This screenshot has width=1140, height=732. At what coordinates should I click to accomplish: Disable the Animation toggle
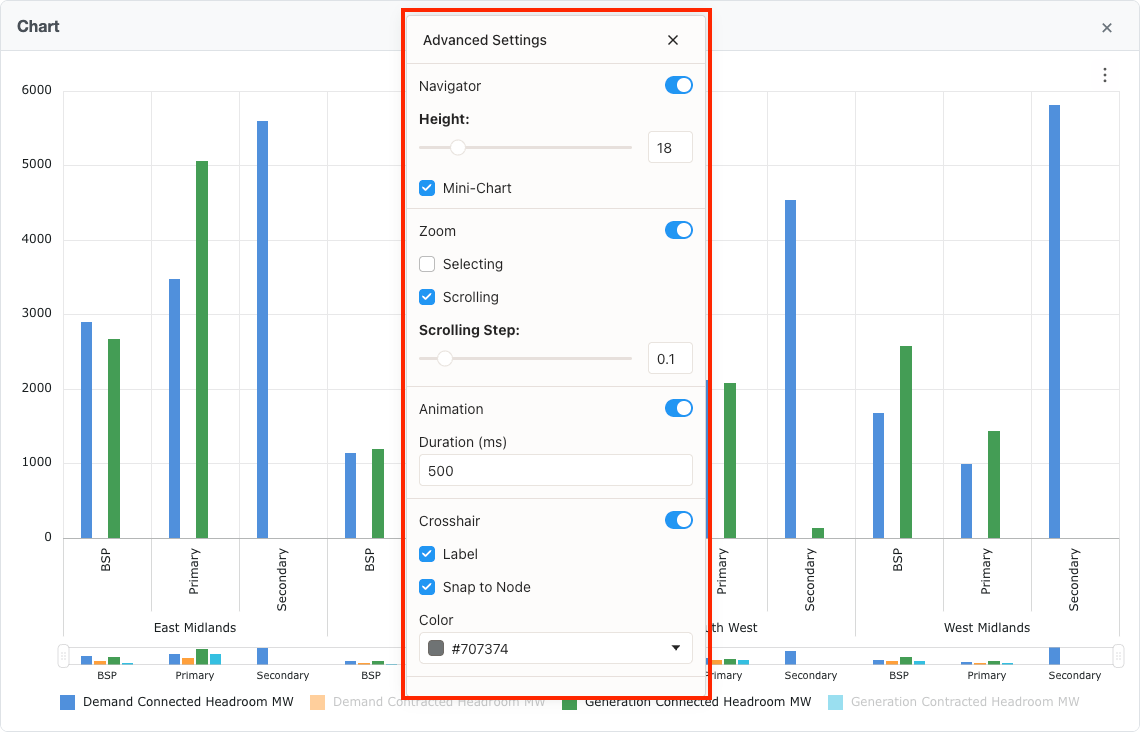pyautogui.click(x=678, y=408)
